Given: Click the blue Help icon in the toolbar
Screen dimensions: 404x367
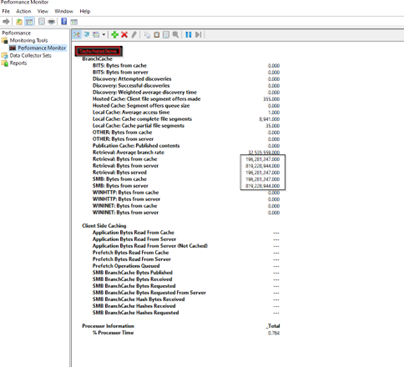Looking at the screenshot, I should (x=64, y=22).
